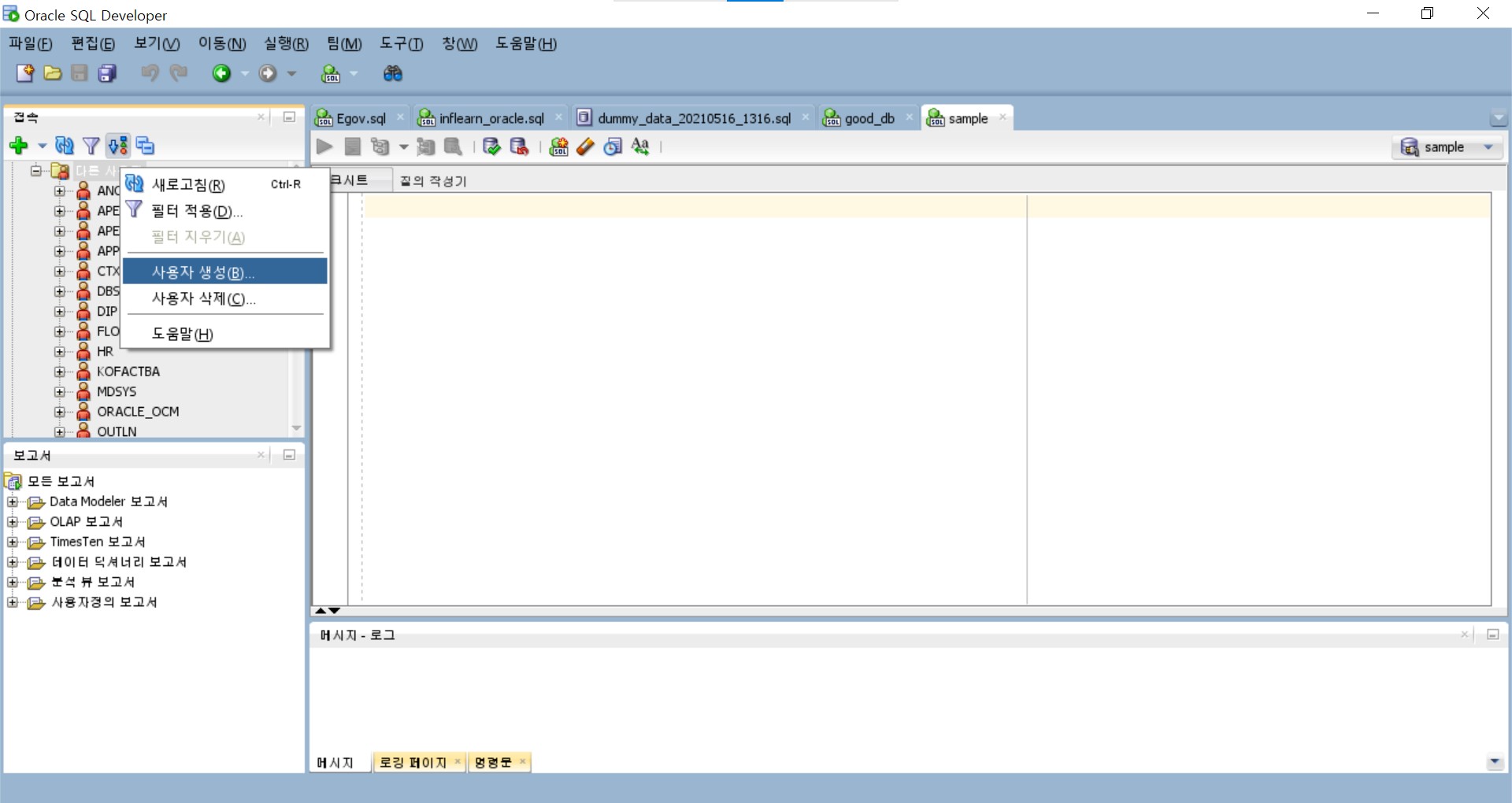Click the Aa change case icon
1512x803 pixels.
pos(640,146)
